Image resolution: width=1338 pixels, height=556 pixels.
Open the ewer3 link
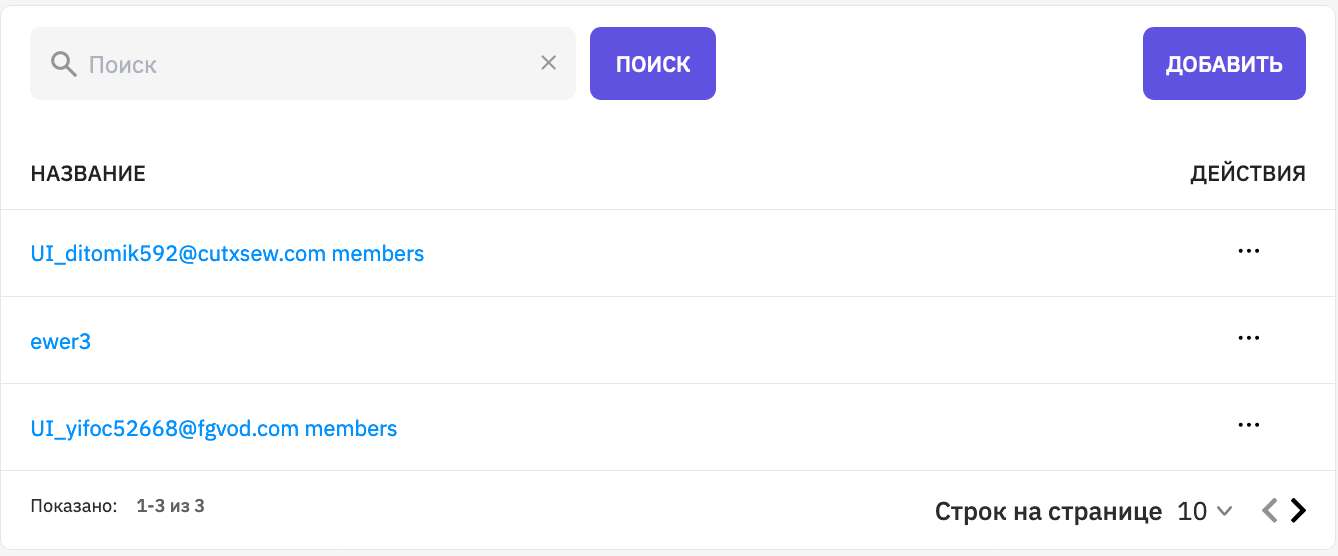tap(61, 342)
